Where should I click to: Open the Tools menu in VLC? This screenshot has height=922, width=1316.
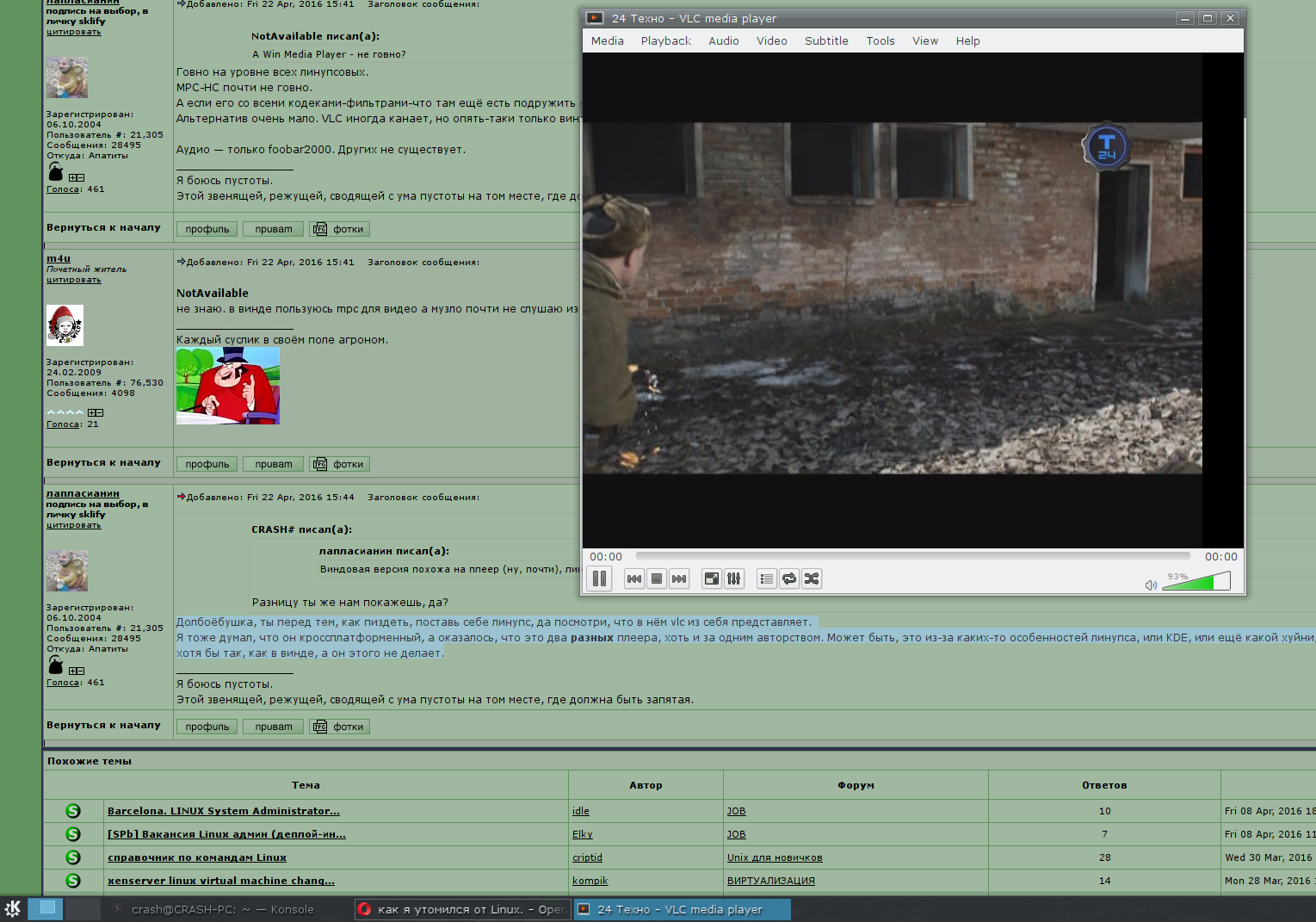pyautogui.click(x=880, y=40)
